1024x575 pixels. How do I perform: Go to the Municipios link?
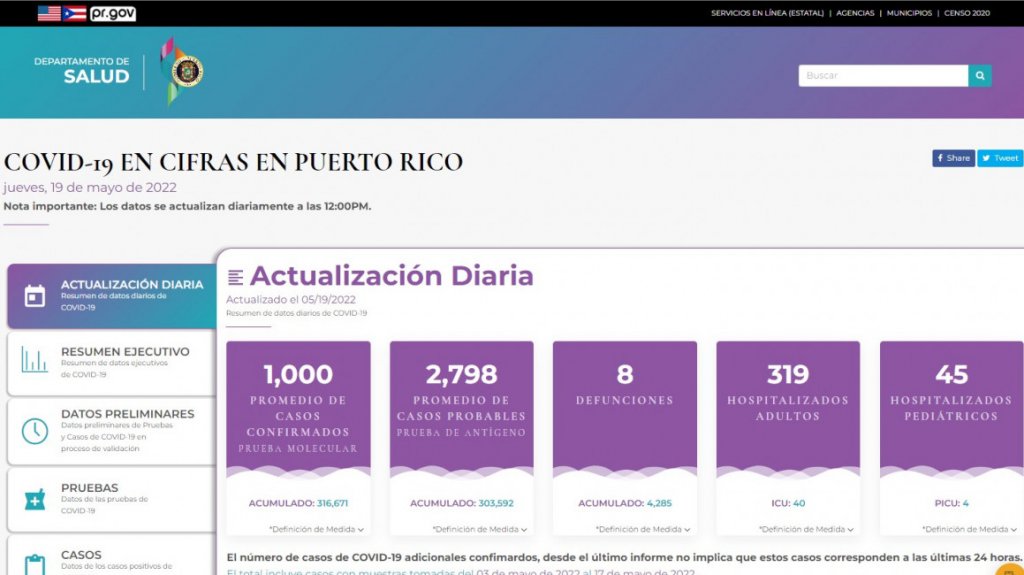[x=909, y=13]
